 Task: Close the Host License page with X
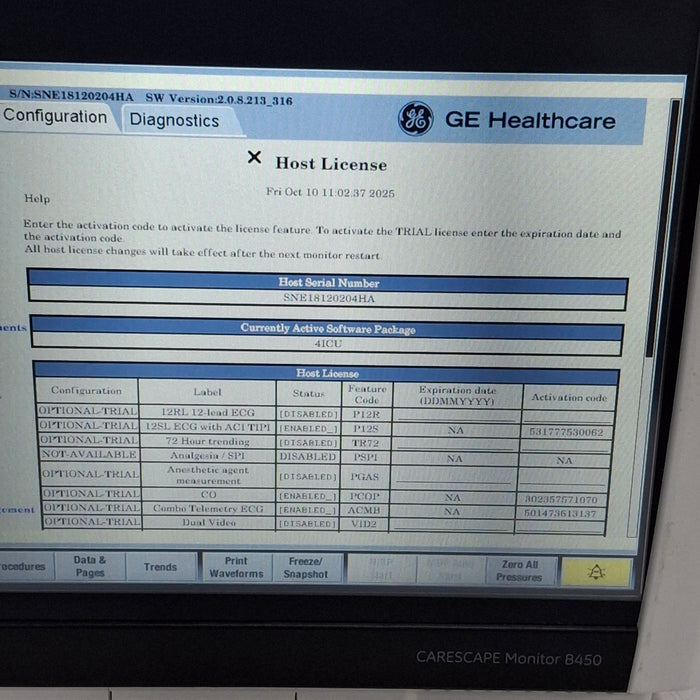coord(254,157)
